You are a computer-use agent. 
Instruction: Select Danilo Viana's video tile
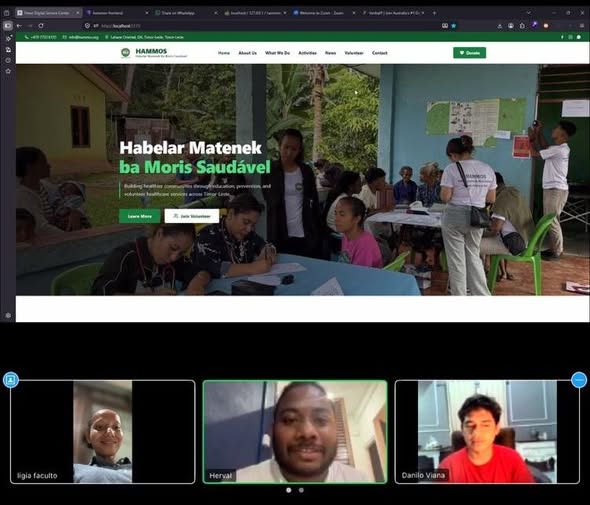click(x=487, y=432)
